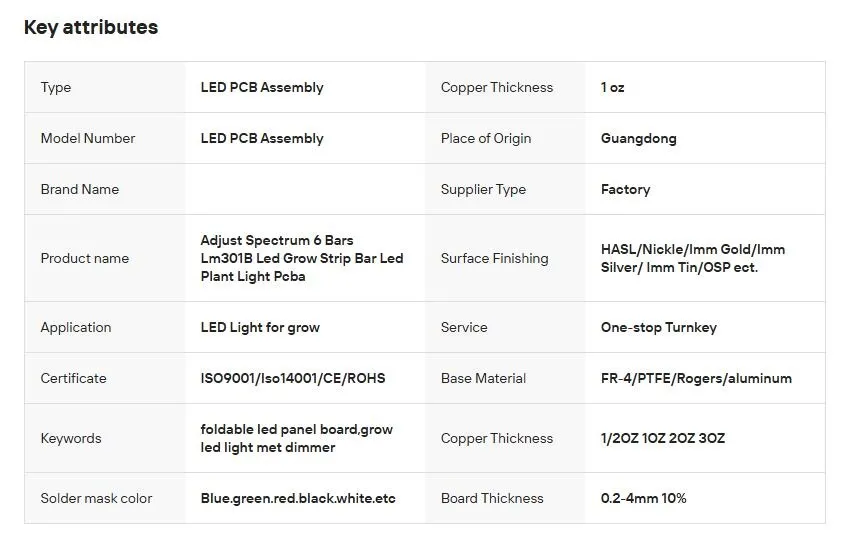Select the Type label cell
This screenshot has height=540, width=849.
point(105,87)
